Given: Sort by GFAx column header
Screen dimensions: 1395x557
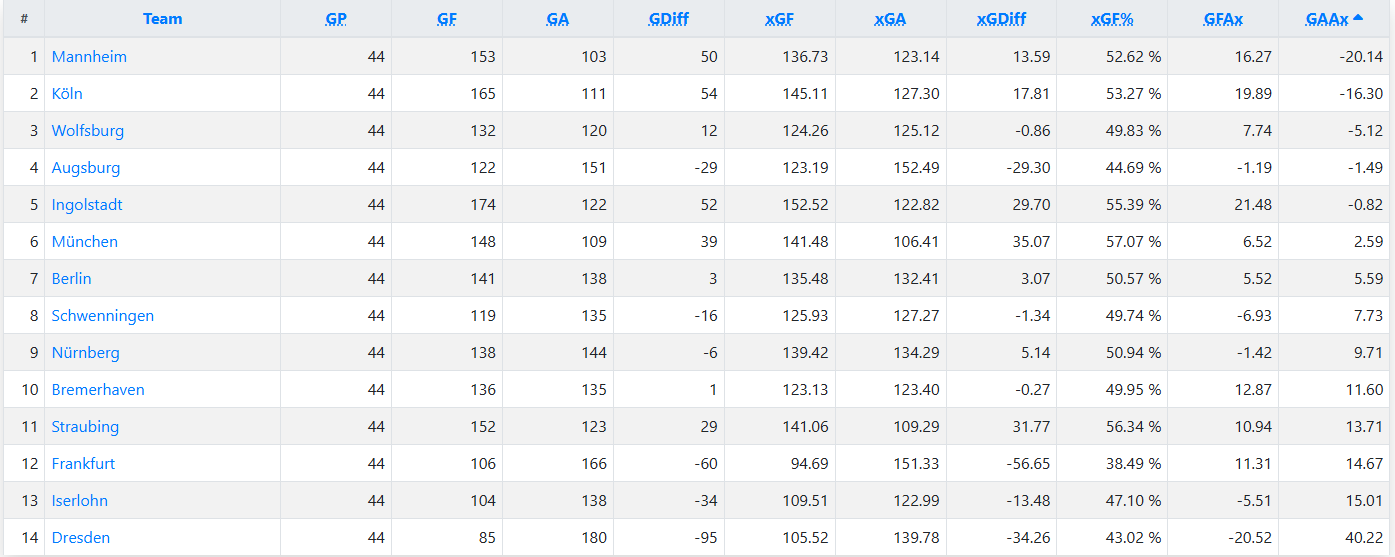Looking at the screenshot, I should pyautogui.click(x=1223, y=19).
